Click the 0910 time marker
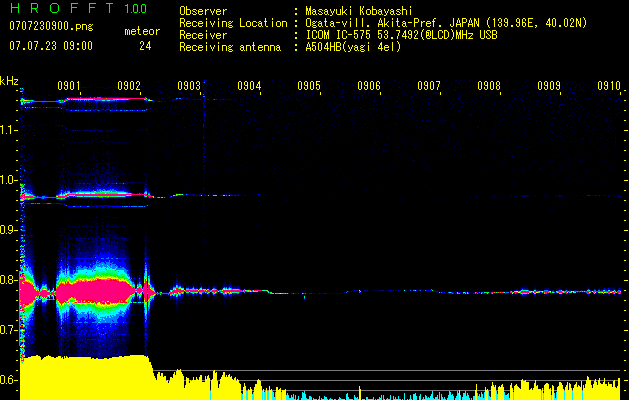Image resolution: width=629 pixels, height=400 pixels. pos(609,85)
